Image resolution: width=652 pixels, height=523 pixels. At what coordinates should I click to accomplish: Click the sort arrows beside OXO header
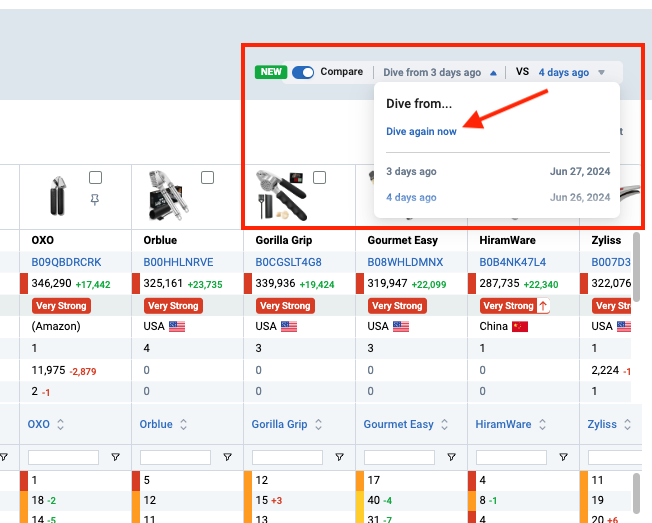tap(60, 424)
